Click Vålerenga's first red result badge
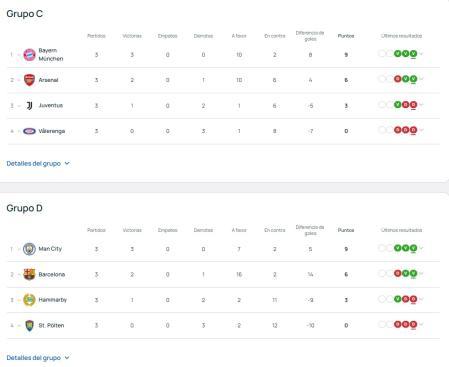The image size is (449, 367). [x=397, y=130]
